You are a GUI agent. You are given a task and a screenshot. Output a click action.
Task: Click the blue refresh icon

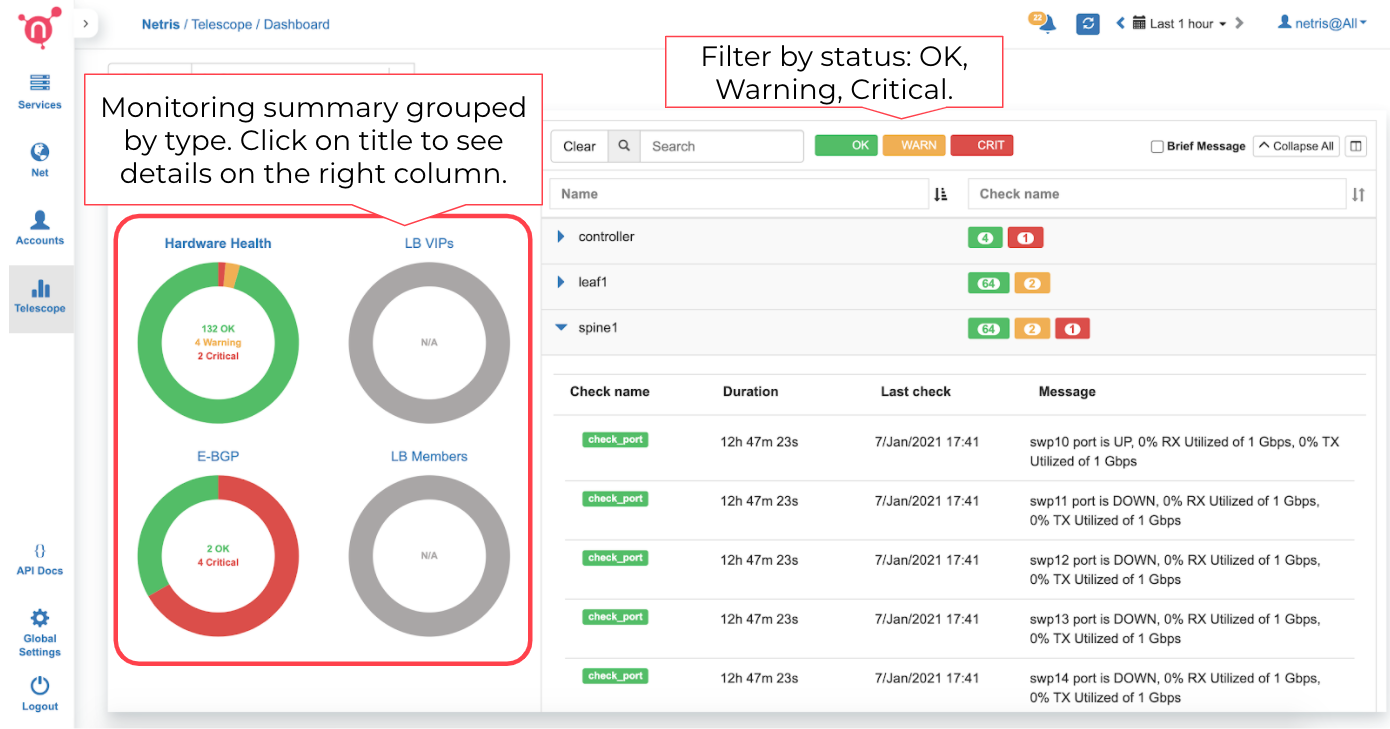[x=1088, y=23]
